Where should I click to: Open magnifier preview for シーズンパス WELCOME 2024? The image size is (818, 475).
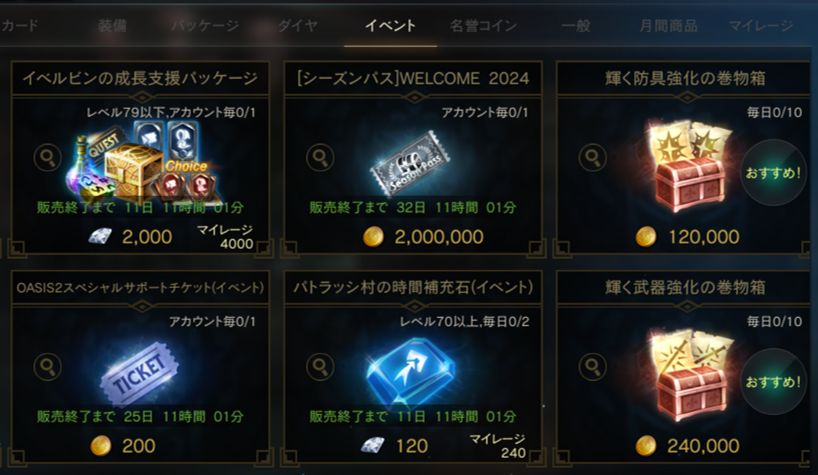pos(320,157)
